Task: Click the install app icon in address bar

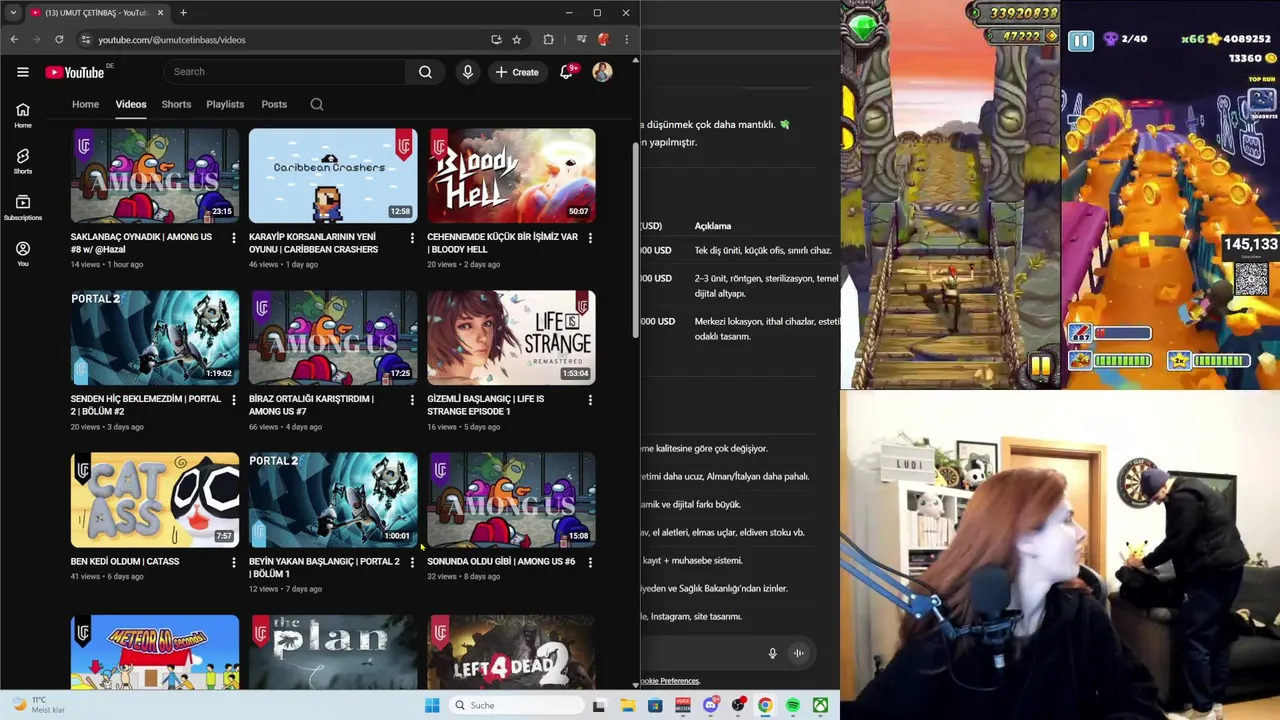Action: click(x=496, y=40)
